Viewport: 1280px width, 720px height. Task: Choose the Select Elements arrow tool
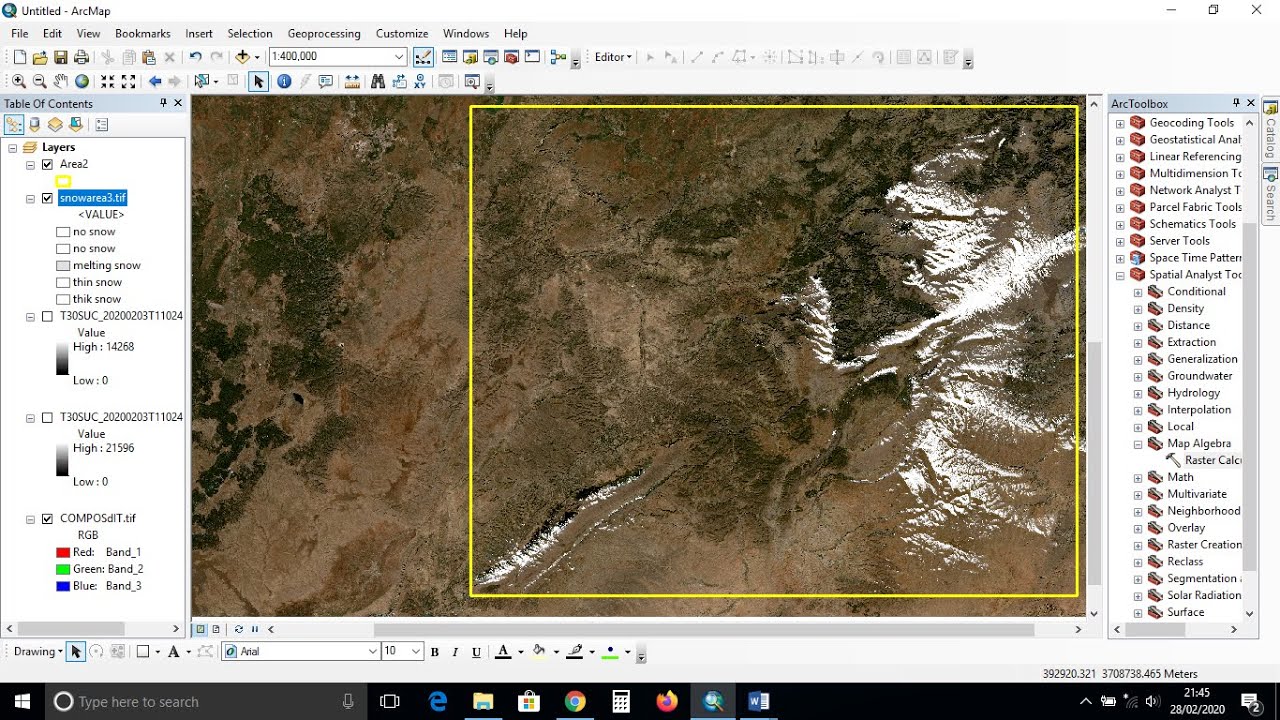tap(258, 82)
